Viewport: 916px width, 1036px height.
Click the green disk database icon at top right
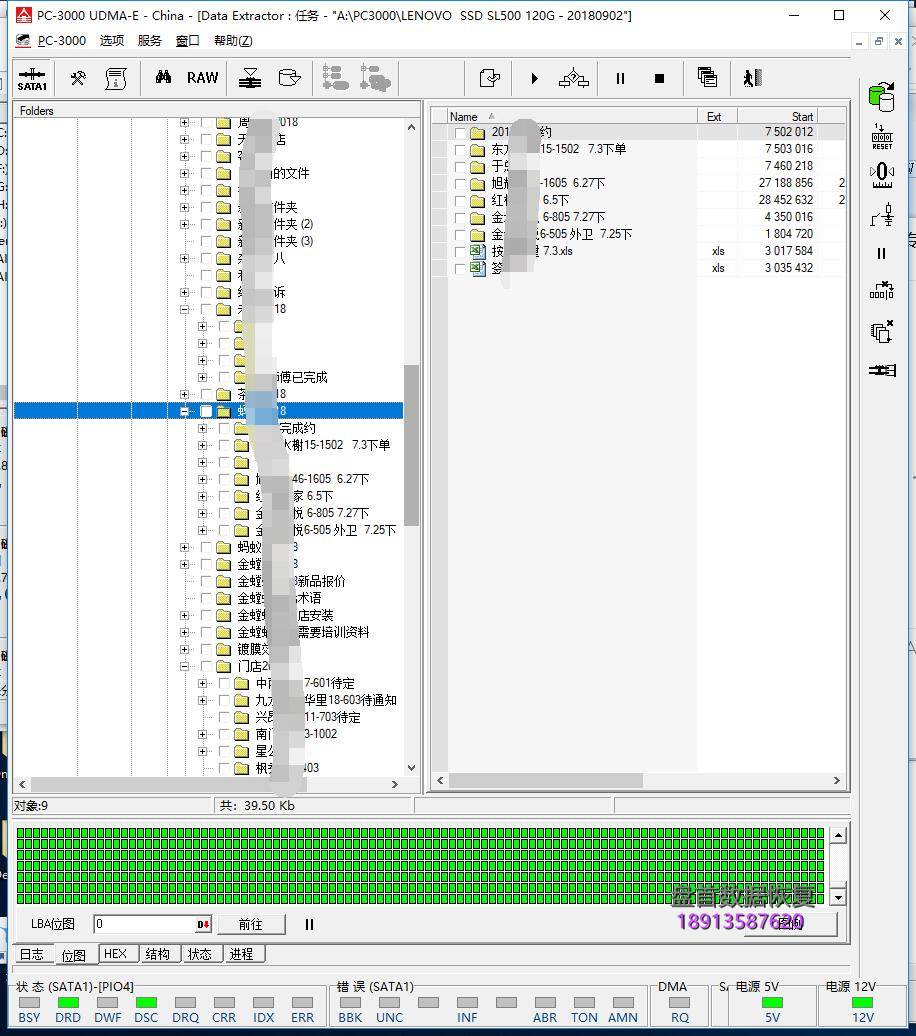click(x=881, y=97)
